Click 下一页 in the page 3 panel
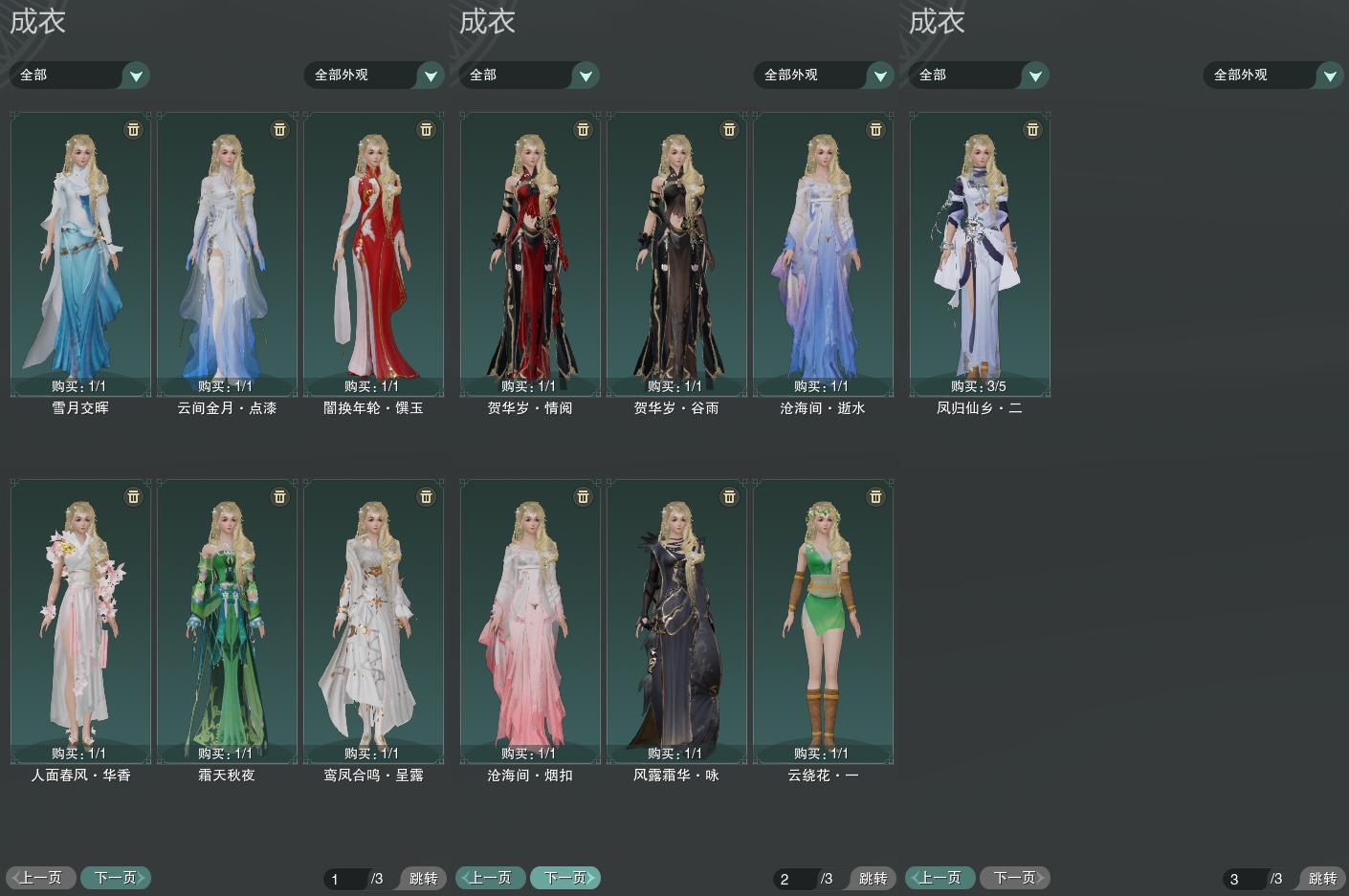This screenshot has width=1349, height=896. [x=1015, y=878]
